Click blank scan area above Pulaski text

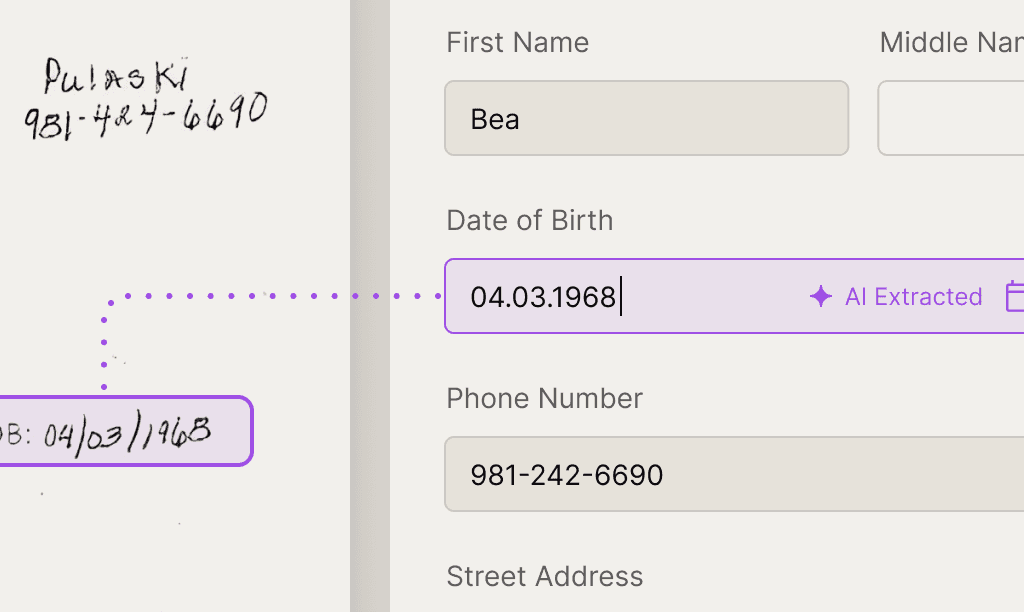point(150,25)
